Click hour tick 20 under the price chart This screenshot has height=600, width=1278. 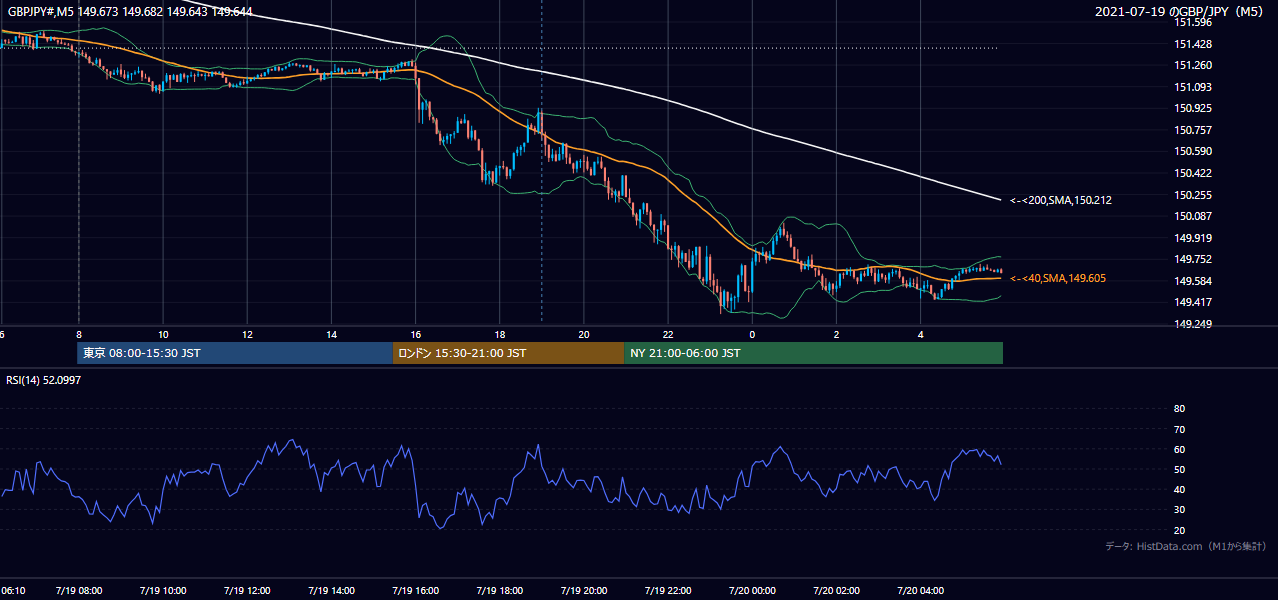tap(584, 334)
